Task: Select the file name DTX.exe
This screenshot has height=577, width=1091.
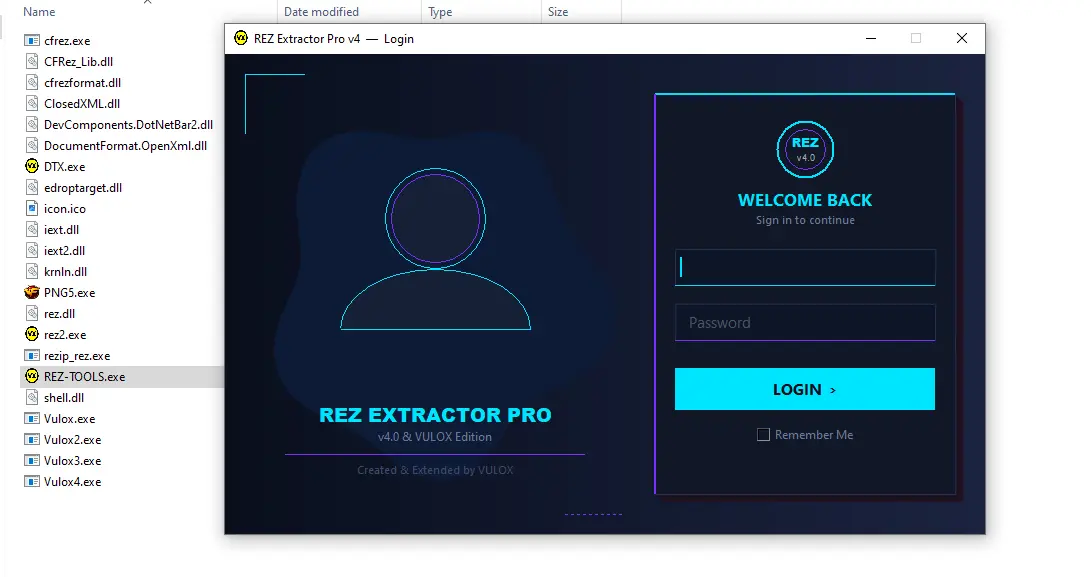Action: (x=65, y=167)
